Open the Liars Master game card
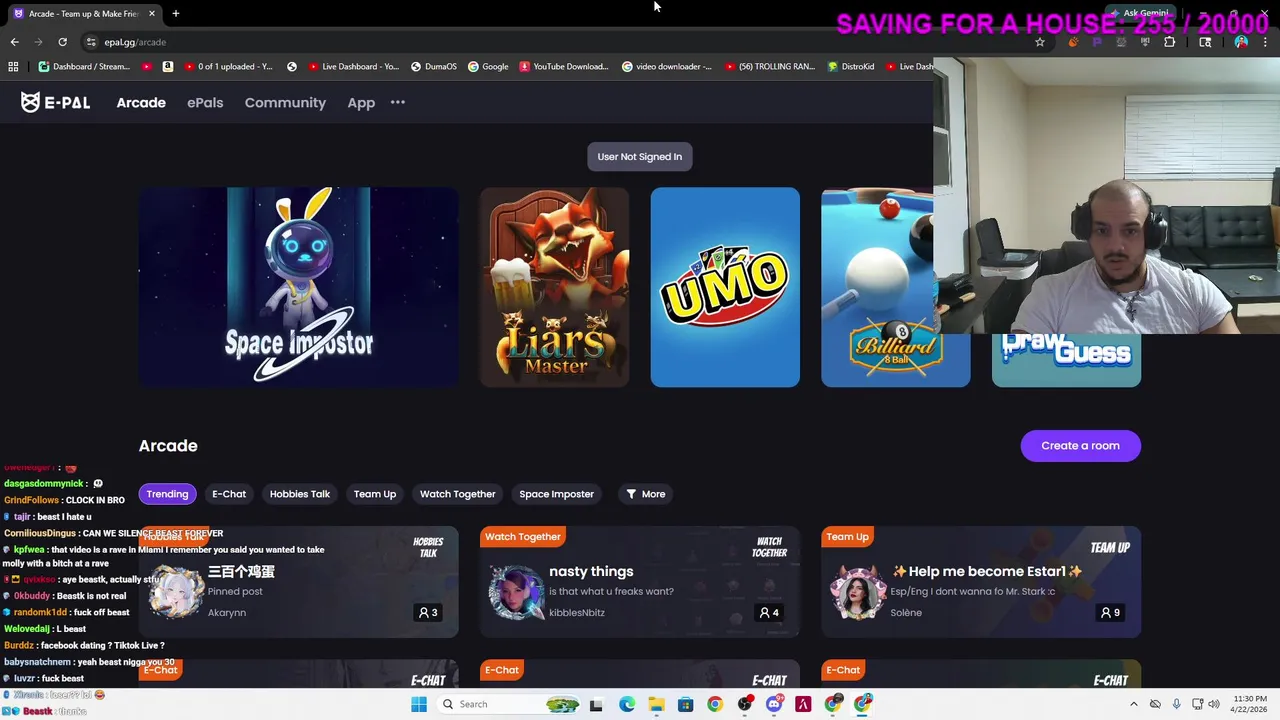 pos(555,287)
